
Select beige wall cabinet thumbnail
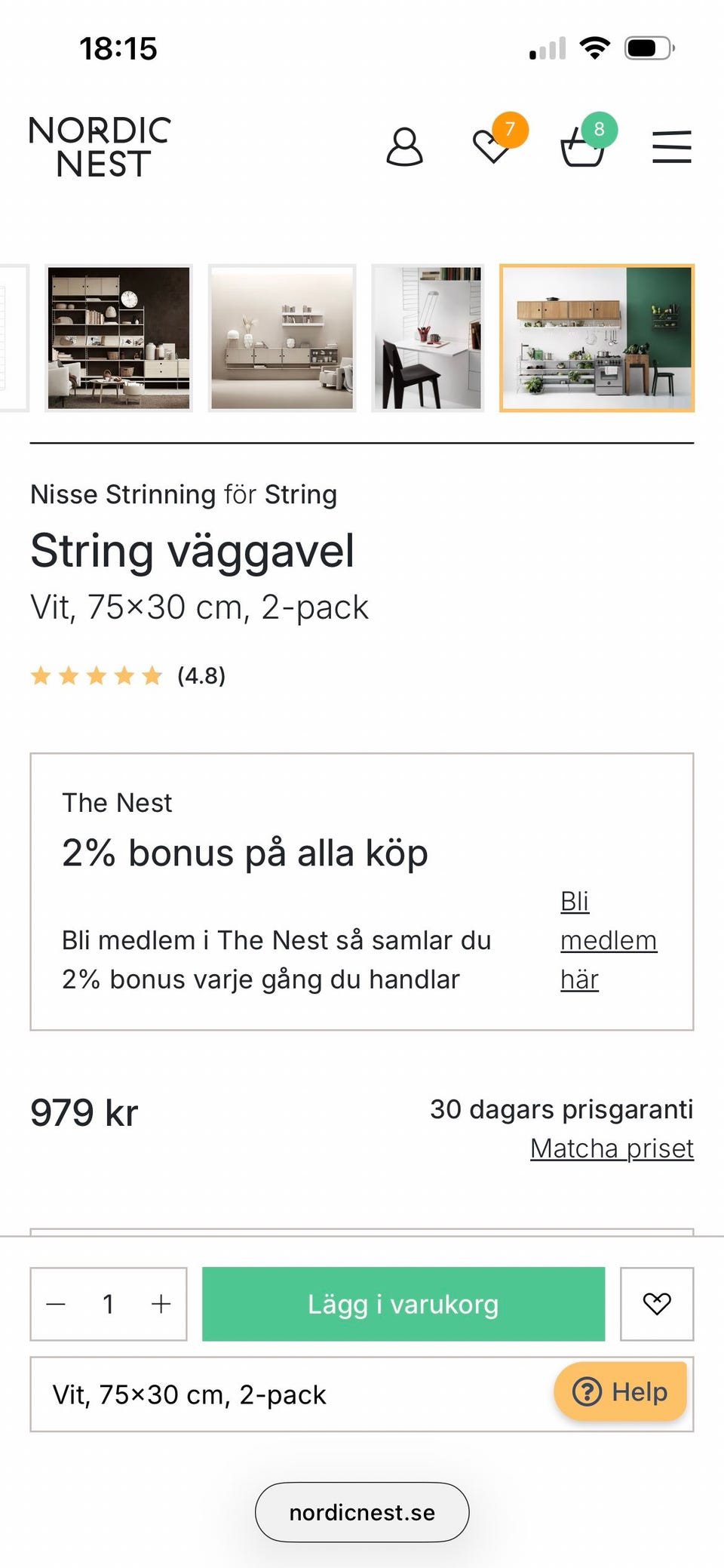[282, 337]
